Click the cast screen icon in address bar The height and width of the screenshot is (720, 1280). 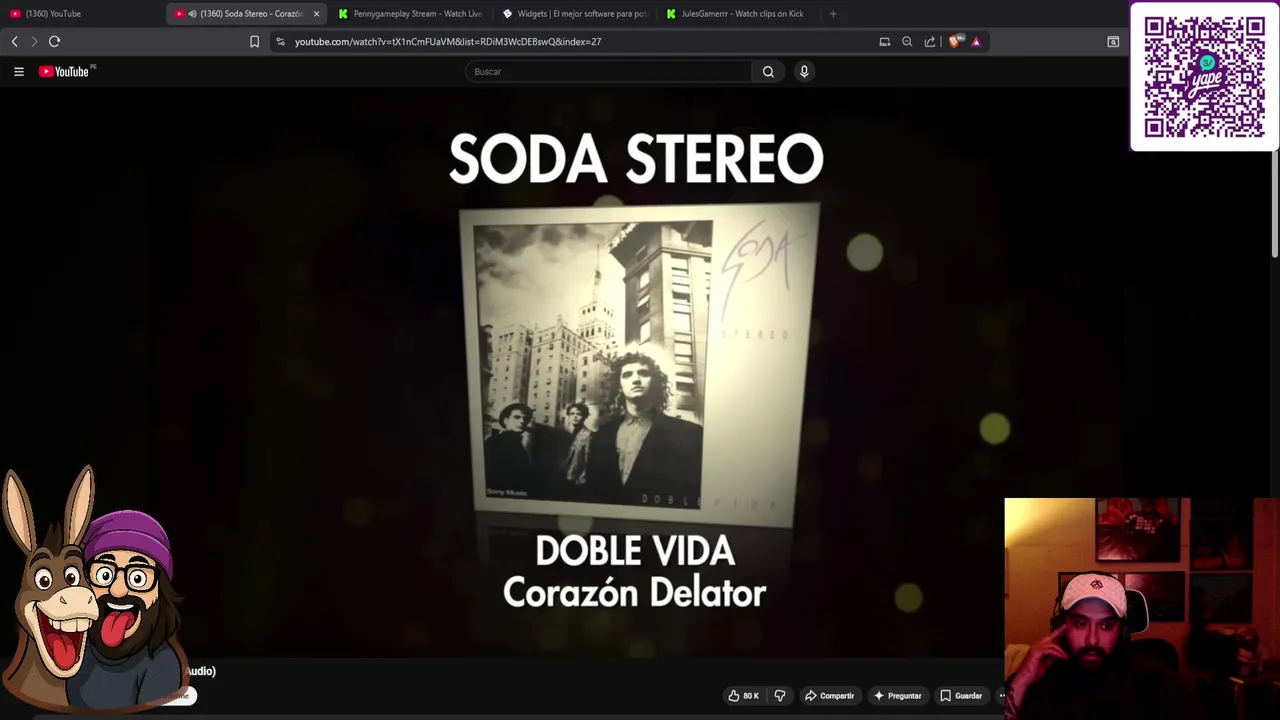pos(885,41)
